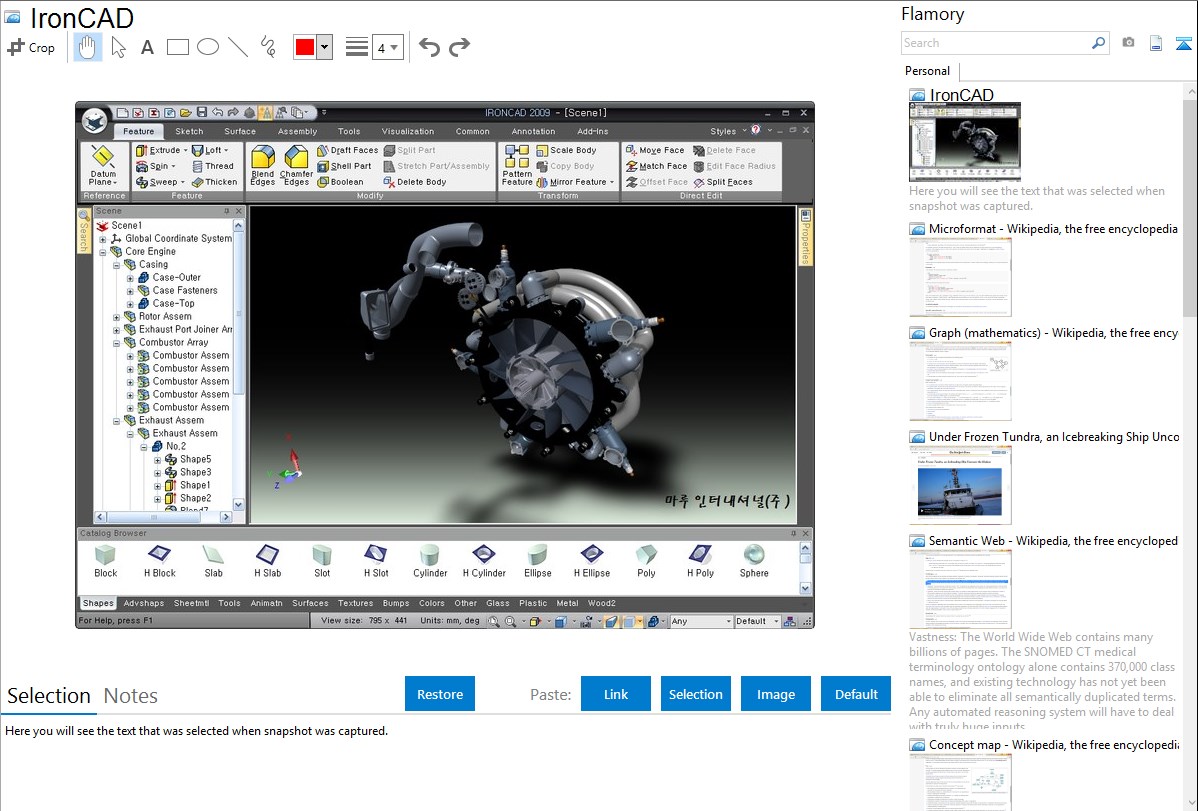Click the camera snapshot icon

(x=1128, y=43)
